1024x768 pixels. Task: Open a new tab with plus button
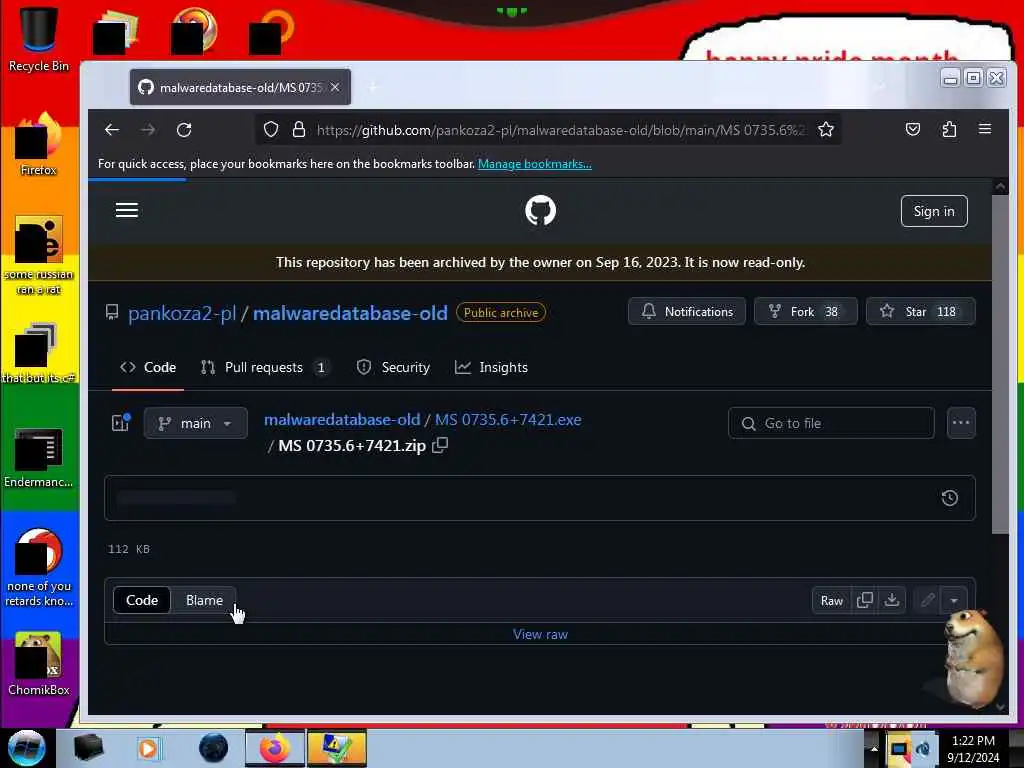374,87
